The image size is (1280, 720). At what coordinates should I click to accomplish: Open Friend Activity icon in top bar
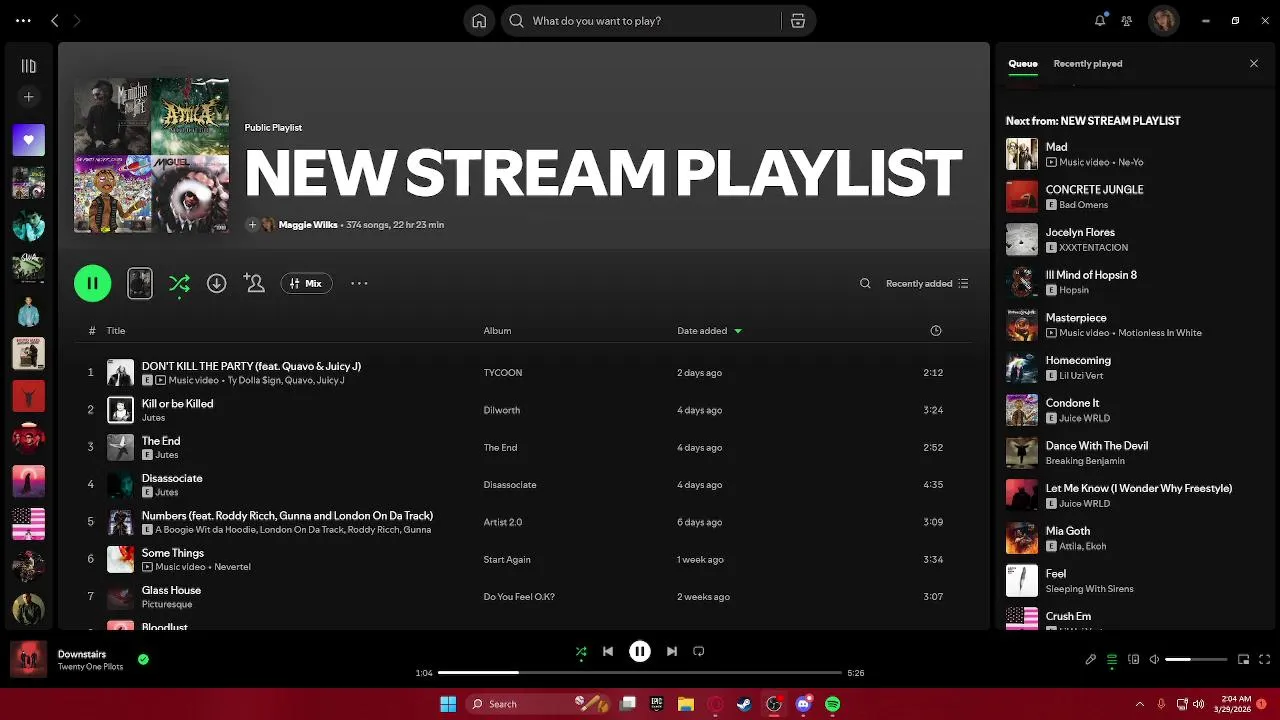click(1127, 20)
